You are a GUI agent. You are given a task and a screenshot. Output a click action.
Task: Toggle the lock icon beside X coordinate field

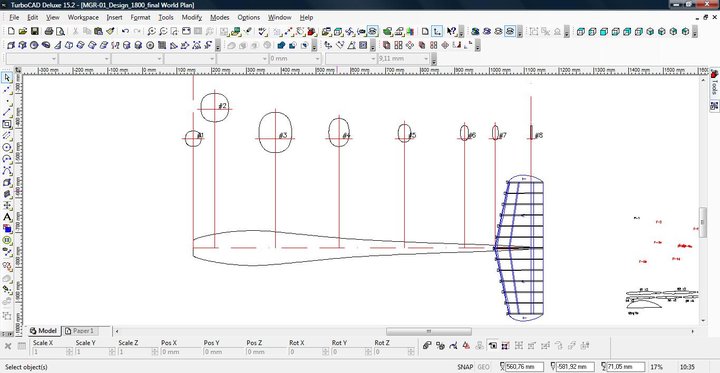(x=502, y=367)
